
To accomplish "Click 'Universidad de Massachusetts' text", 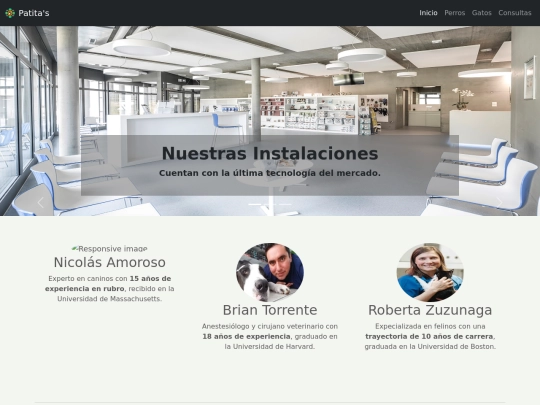I will point(109,299).
